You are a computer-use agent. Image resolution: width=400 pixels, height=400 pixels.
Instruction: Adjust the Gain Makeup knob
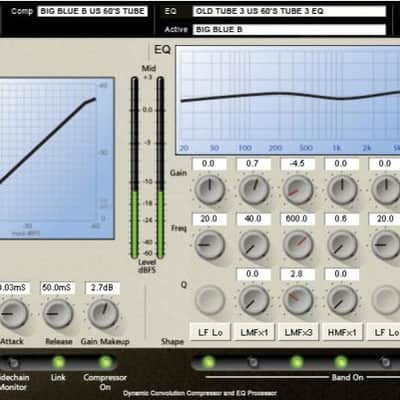[103, 314]
